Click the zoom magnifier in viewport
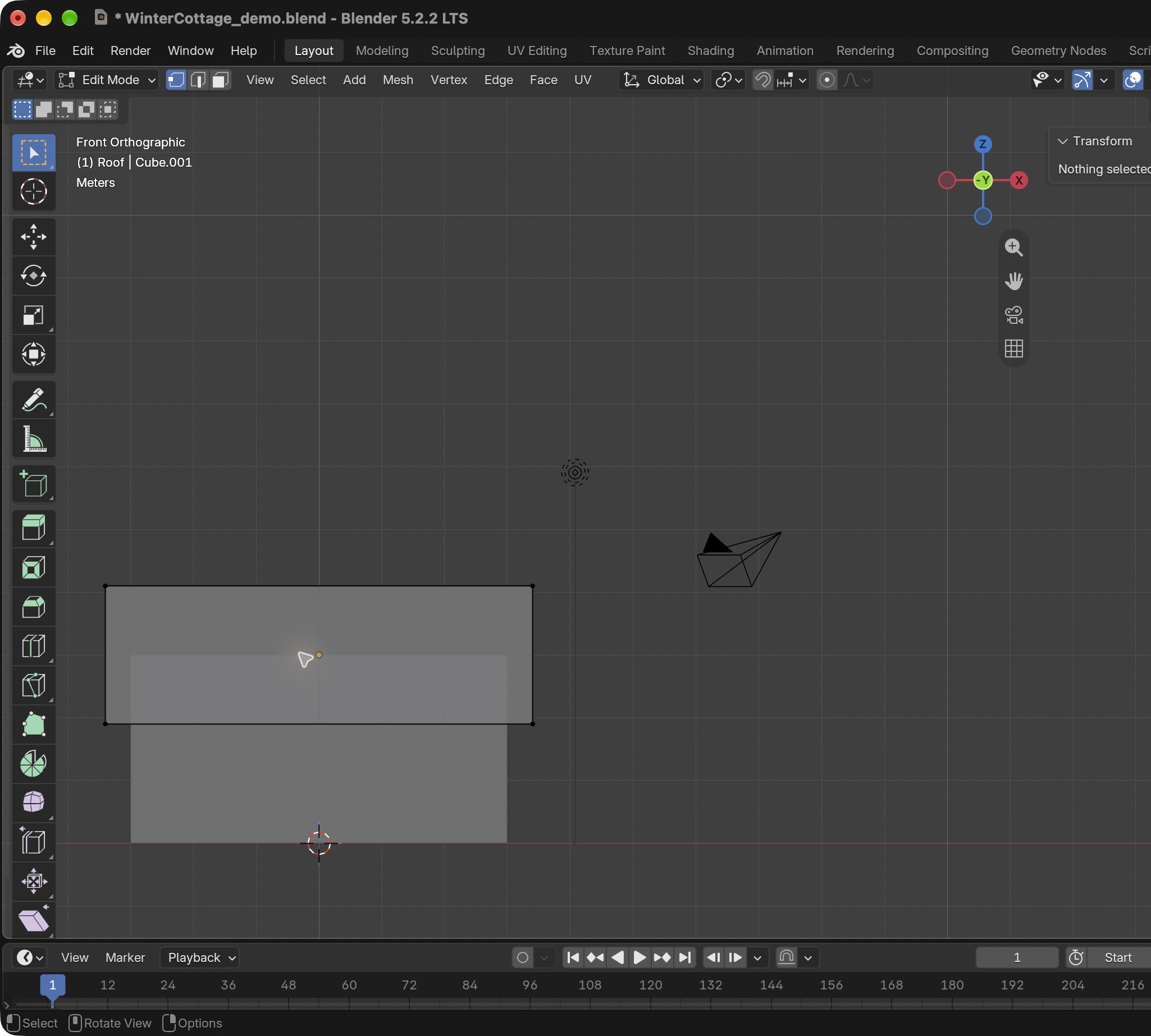The width and height of the screenshot is (1151, 1036). (1014, 247)
